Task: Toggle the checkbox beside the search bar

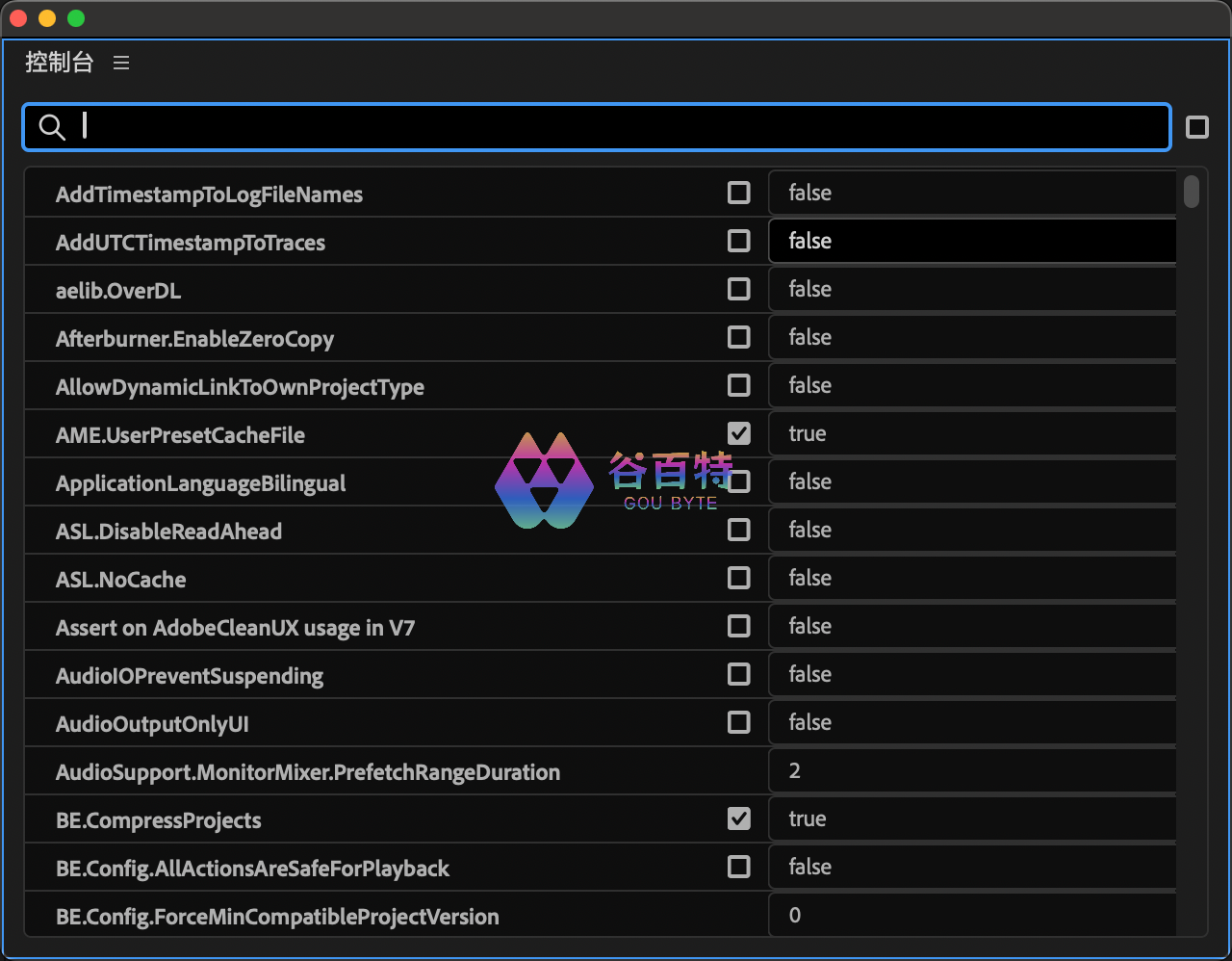Action: (1196, 127)
